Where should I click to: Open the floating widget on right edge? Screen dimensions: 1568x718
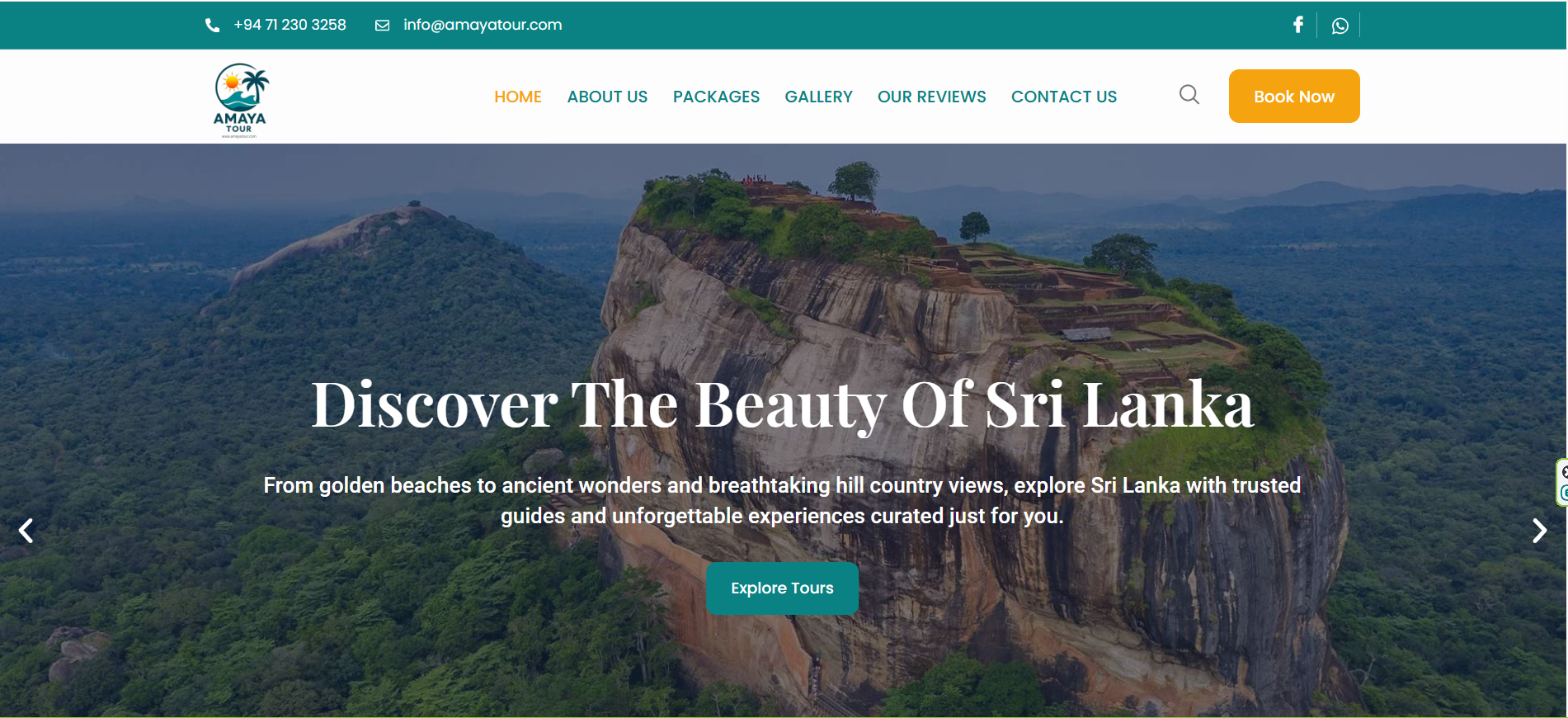click(x=1561, y=483)
